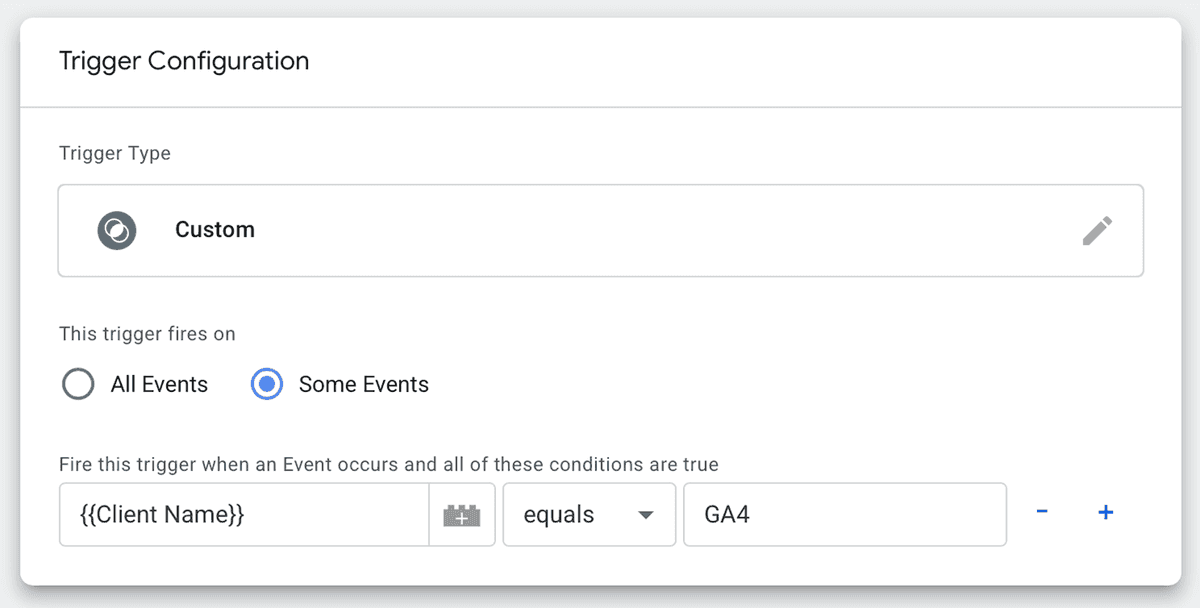Click the pencil edit icon
Image resolution: width=1200 pixels, height=608 pixels.
[1097, 231]
